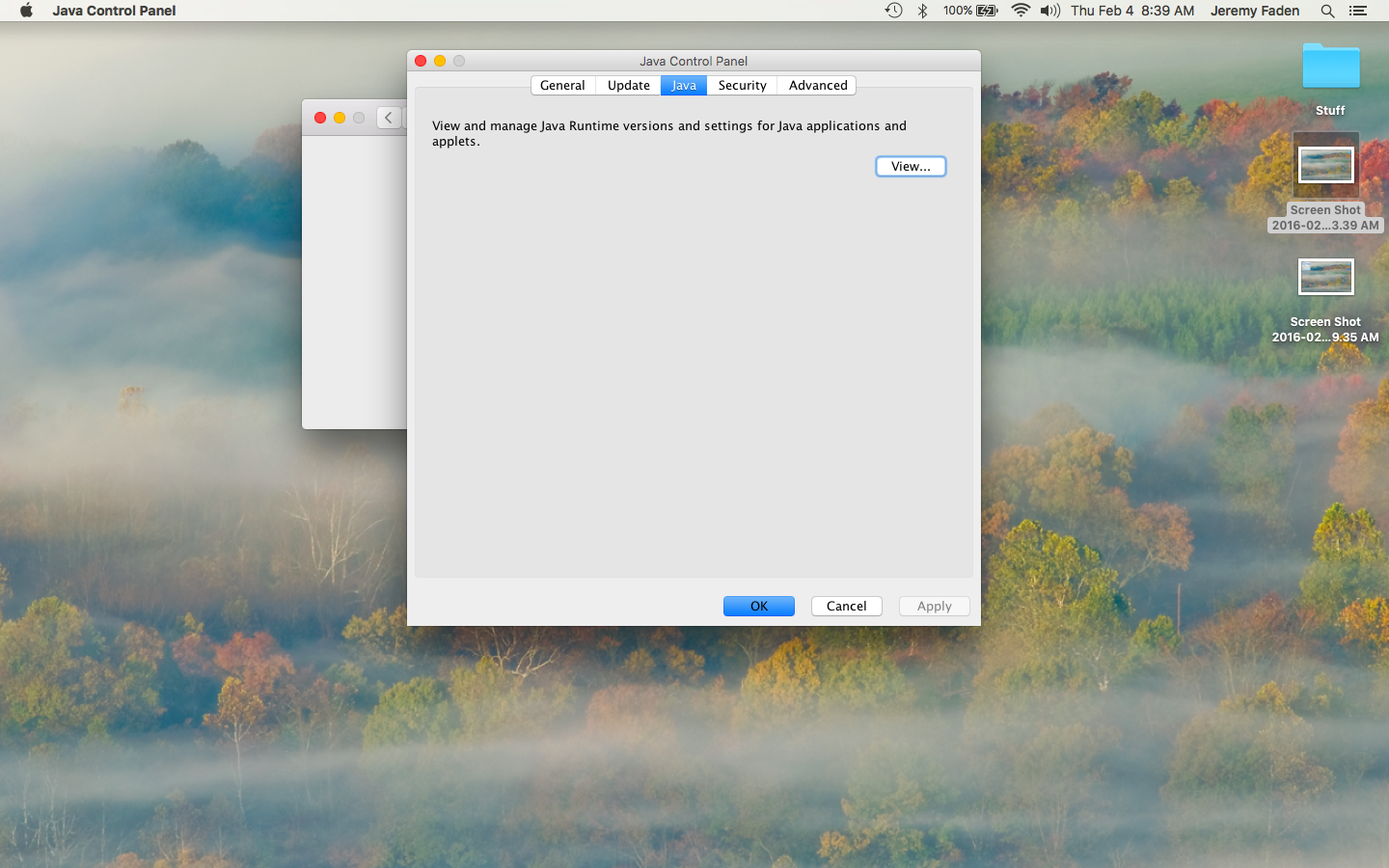Confirm with the OK button

click(759, 606)
